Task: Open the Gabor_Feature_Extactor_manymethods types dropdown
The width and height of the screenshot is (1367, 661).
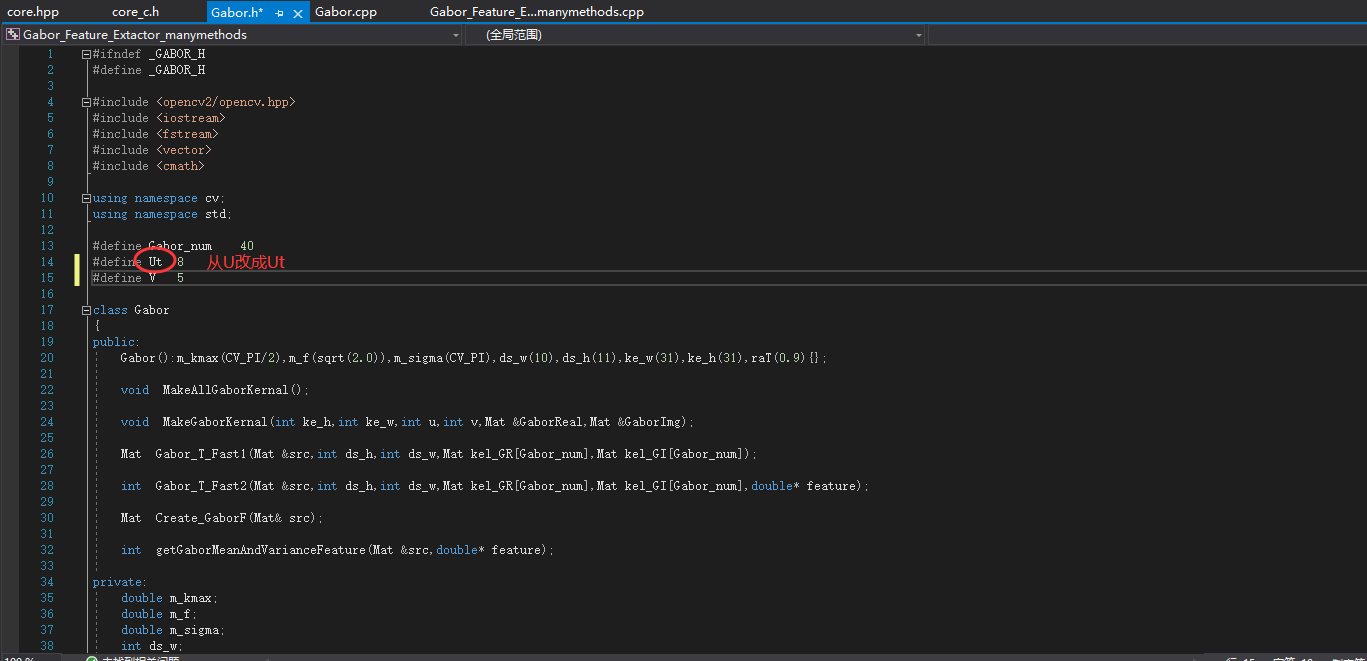Action: tap(456, 33)
